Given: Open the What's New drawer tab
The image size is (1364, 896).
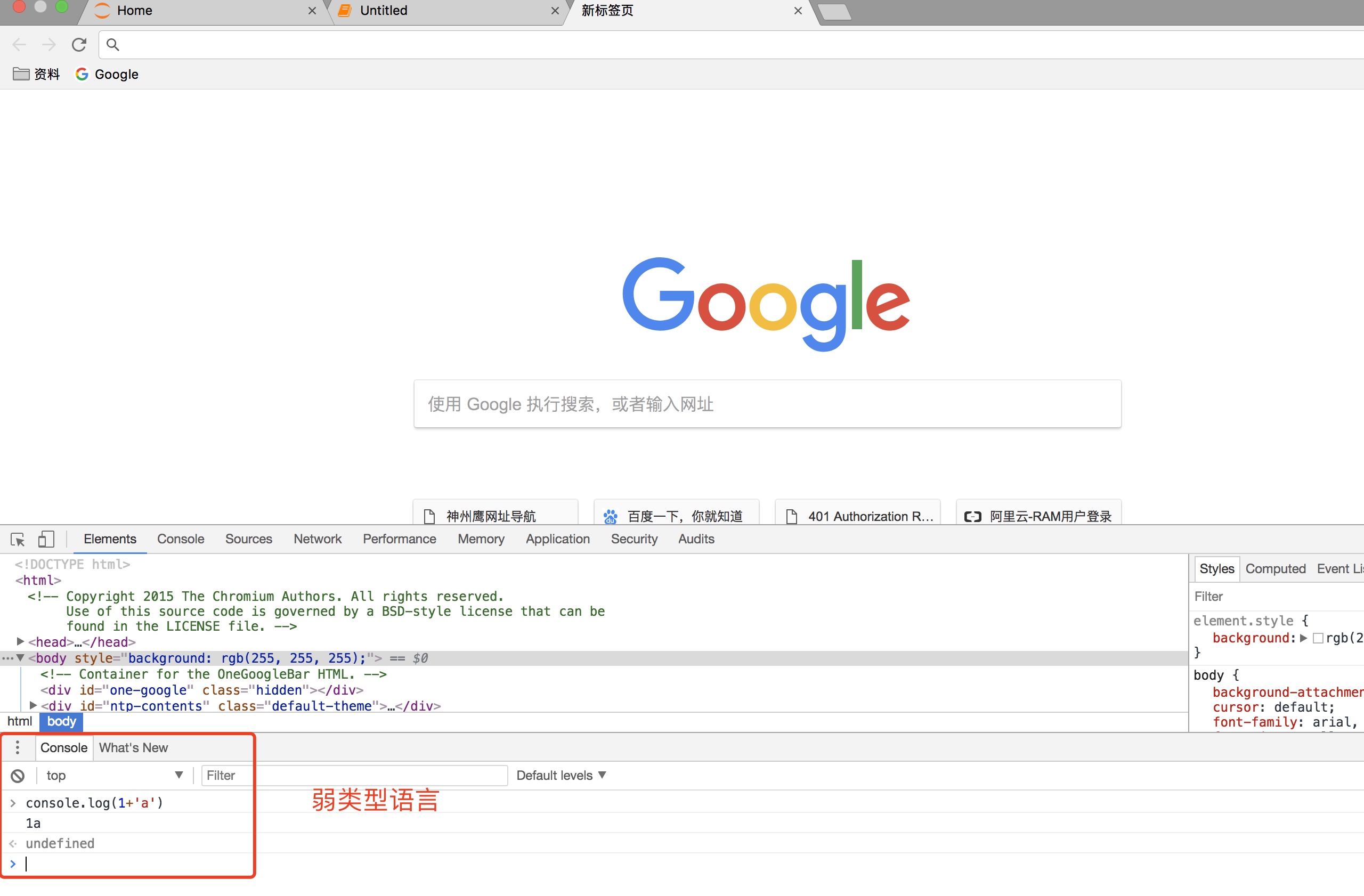Looking at the screenshot, I should [x=134, y=747].
